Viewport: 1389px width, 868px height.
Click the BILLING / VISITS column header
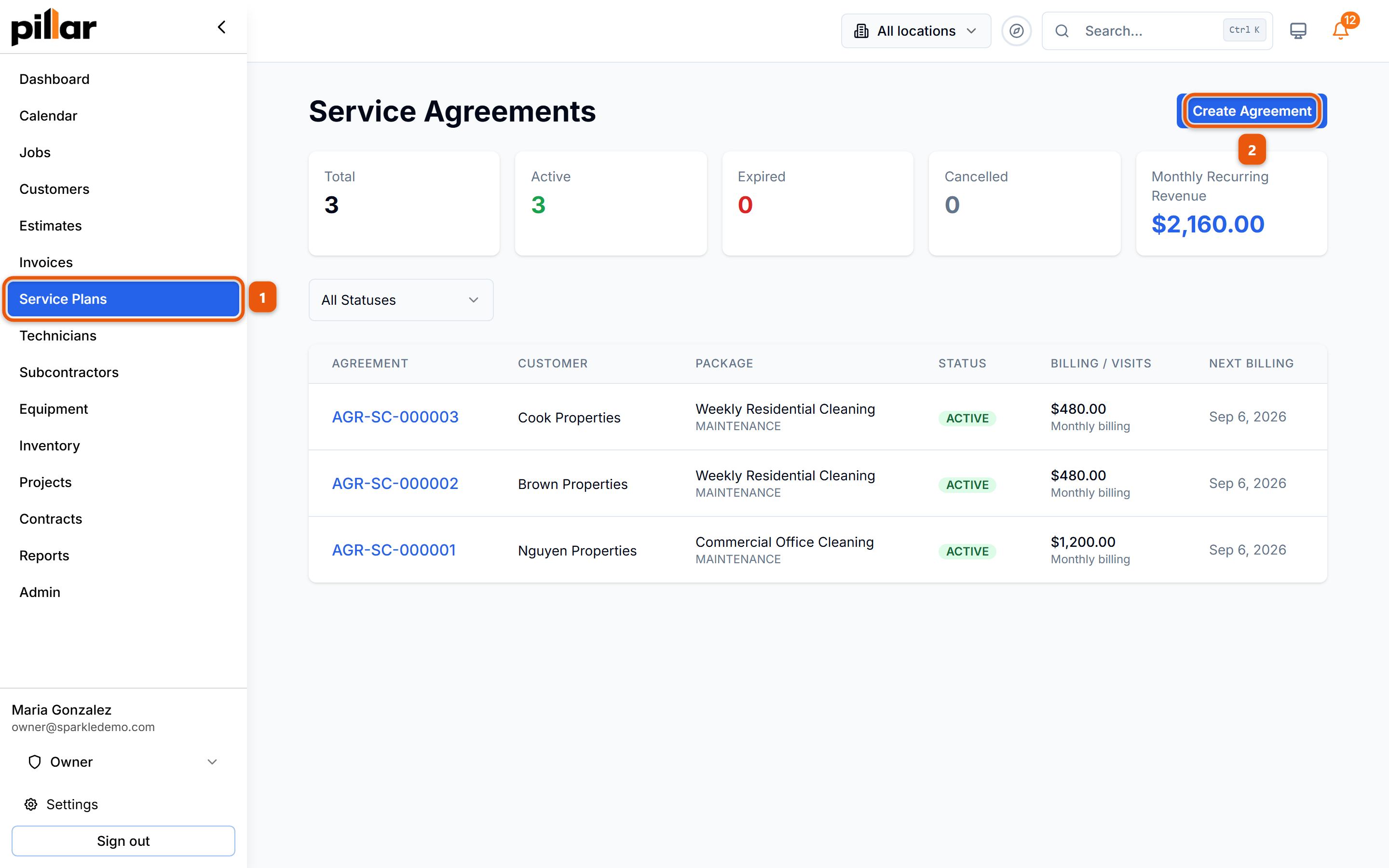(x=1100, y=364)
